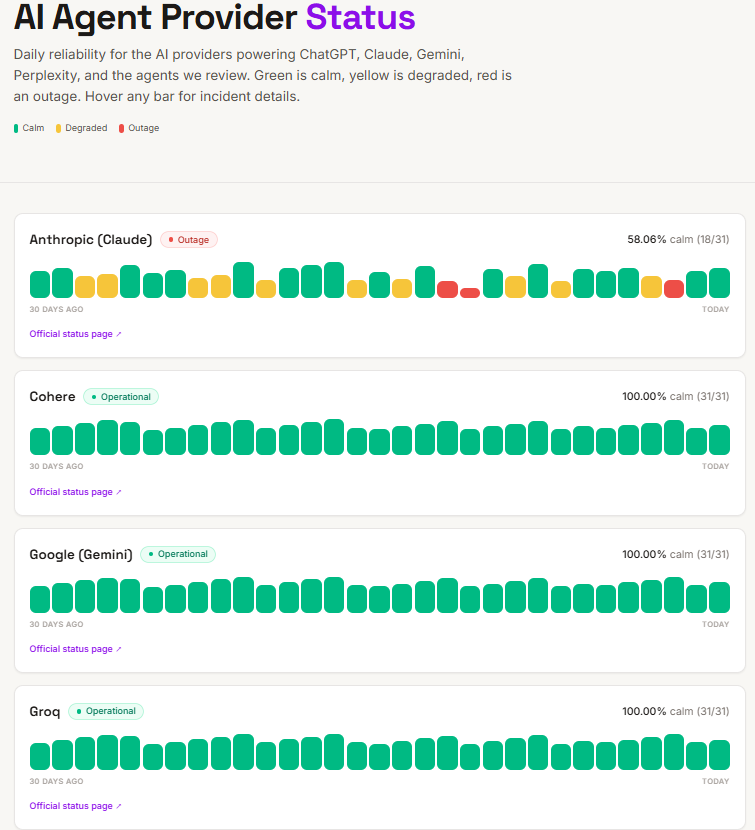Select the oldest bar in the Groq row
The height and width of the screenshot is (830, 755).
tap(40, 756)
